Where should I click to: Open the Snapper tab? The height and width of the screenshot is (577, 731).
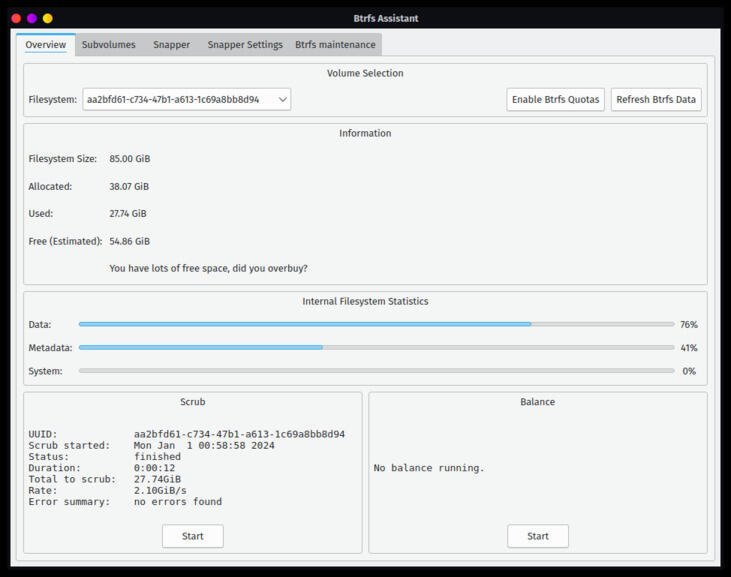[x=172, y=45]
